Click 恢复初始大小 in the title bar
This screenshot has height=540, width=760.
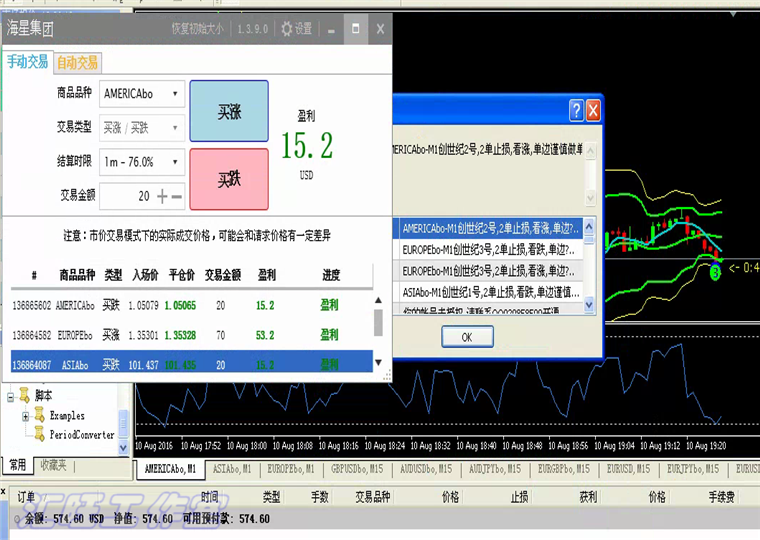click(197, 29)
